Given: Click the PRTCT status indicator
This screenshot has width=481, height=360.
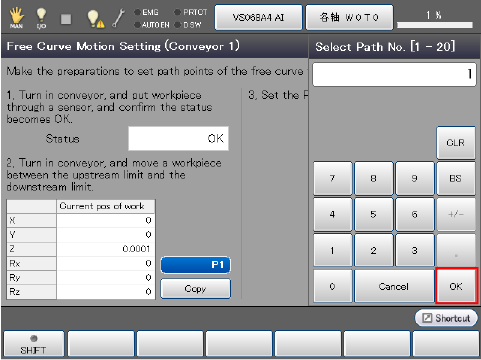Looking at the screenshot, I should [191, 12].
